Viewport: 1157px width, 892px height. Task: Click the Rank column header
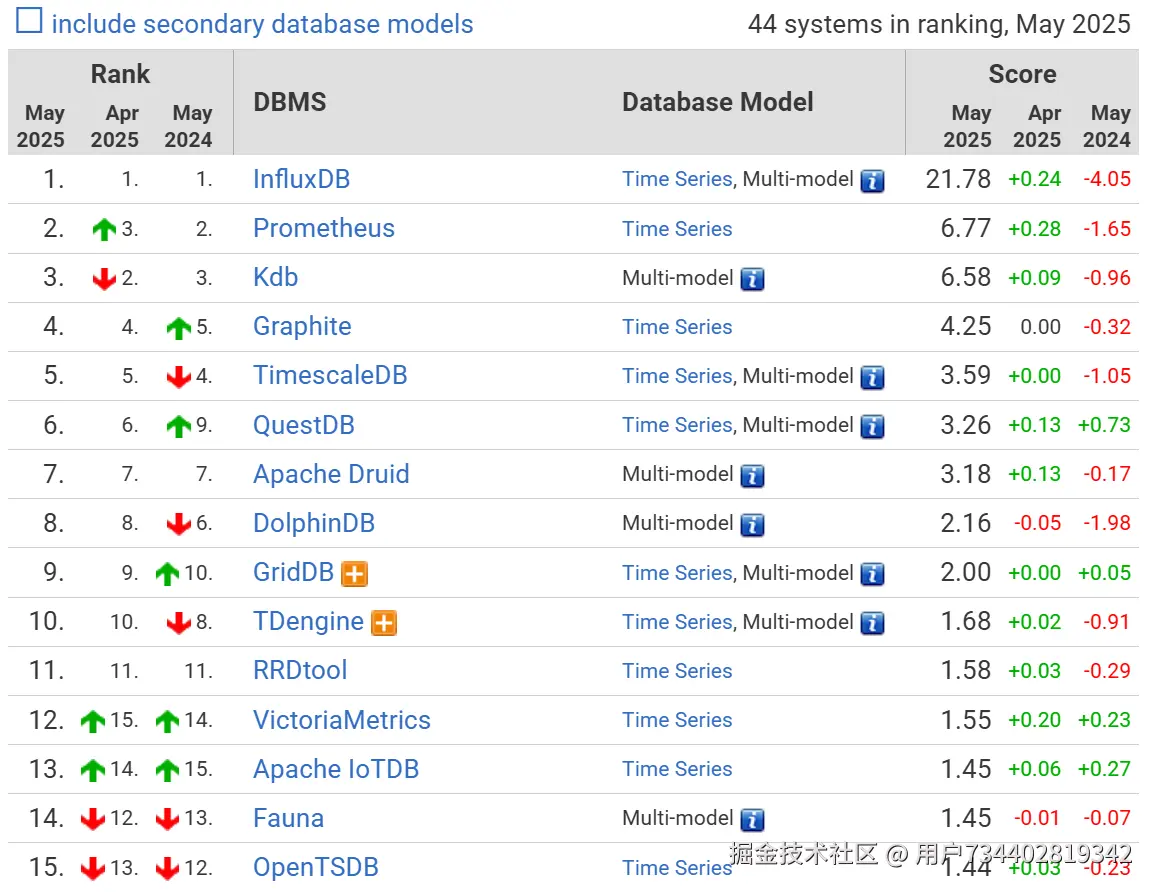(x=120, y=74)
